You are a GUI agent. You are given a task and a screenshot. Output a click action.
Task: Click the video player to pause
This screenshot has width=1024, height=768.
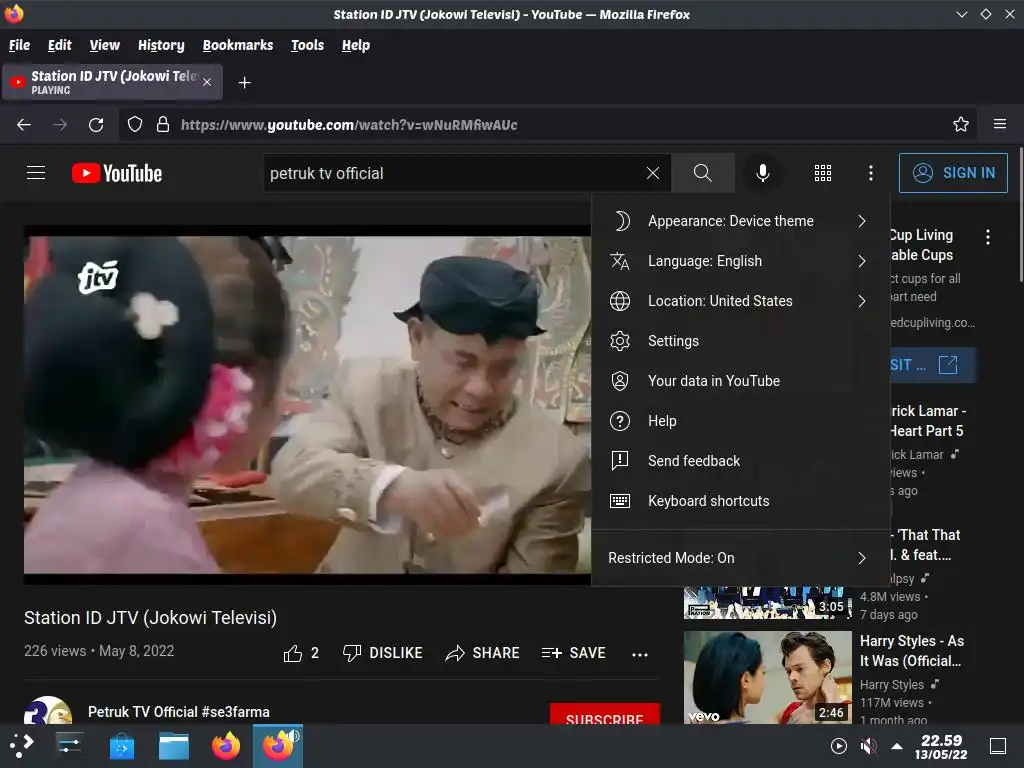coord(307,405)
